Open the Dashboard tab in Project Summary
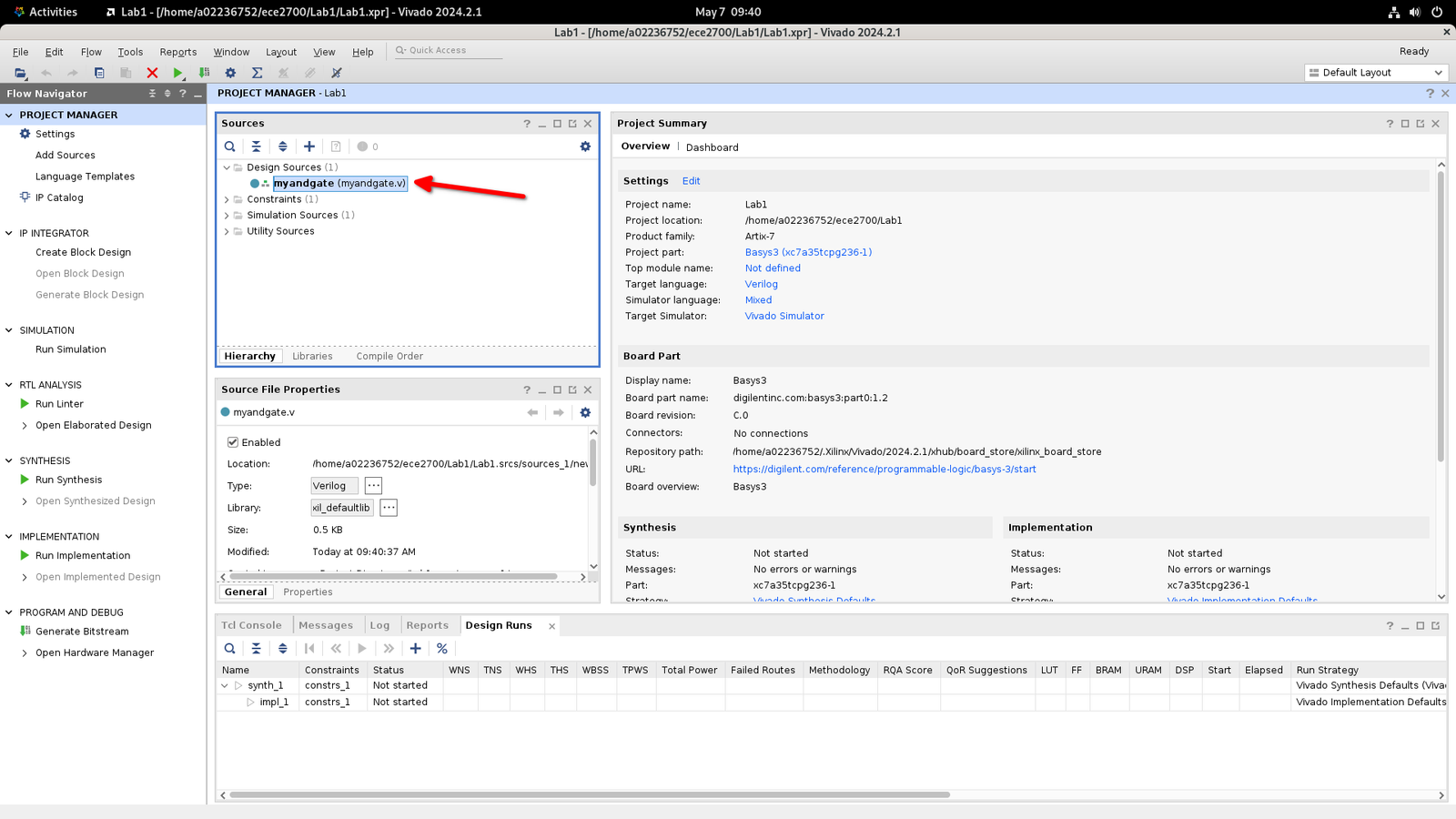The image size is (1456, 819). click(712, 147)
